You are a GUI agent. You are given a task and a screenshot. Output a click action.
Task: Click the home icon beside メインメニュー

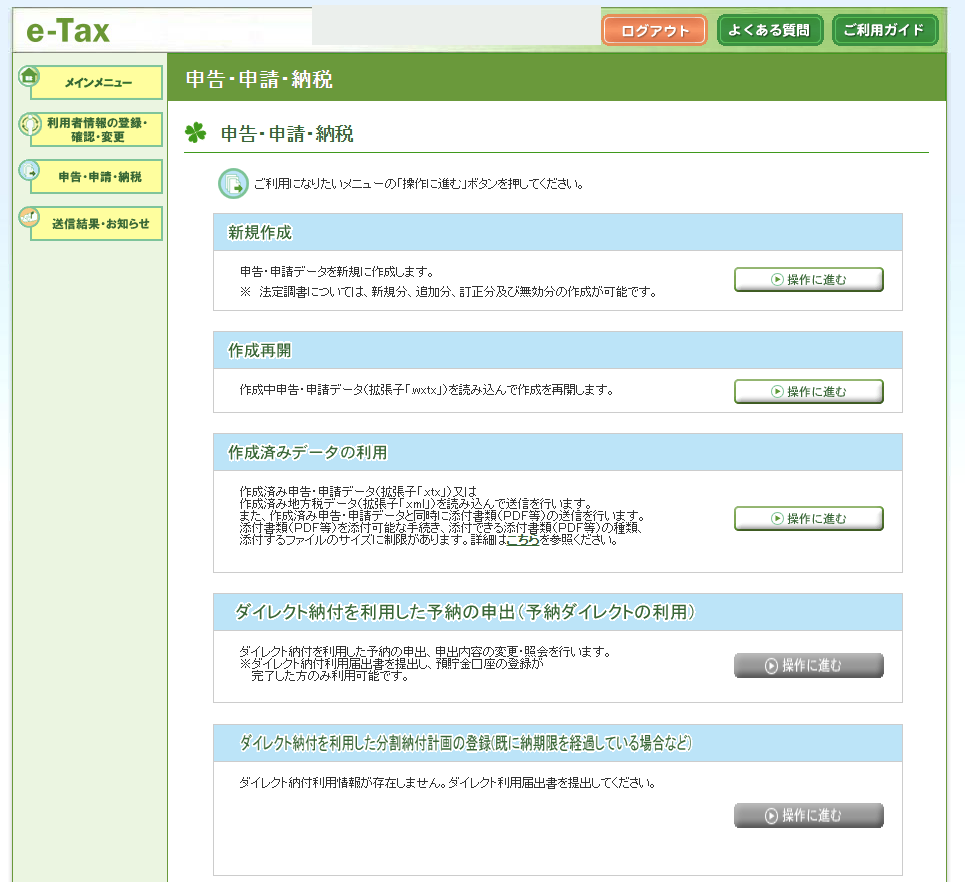tap(28, 77)
